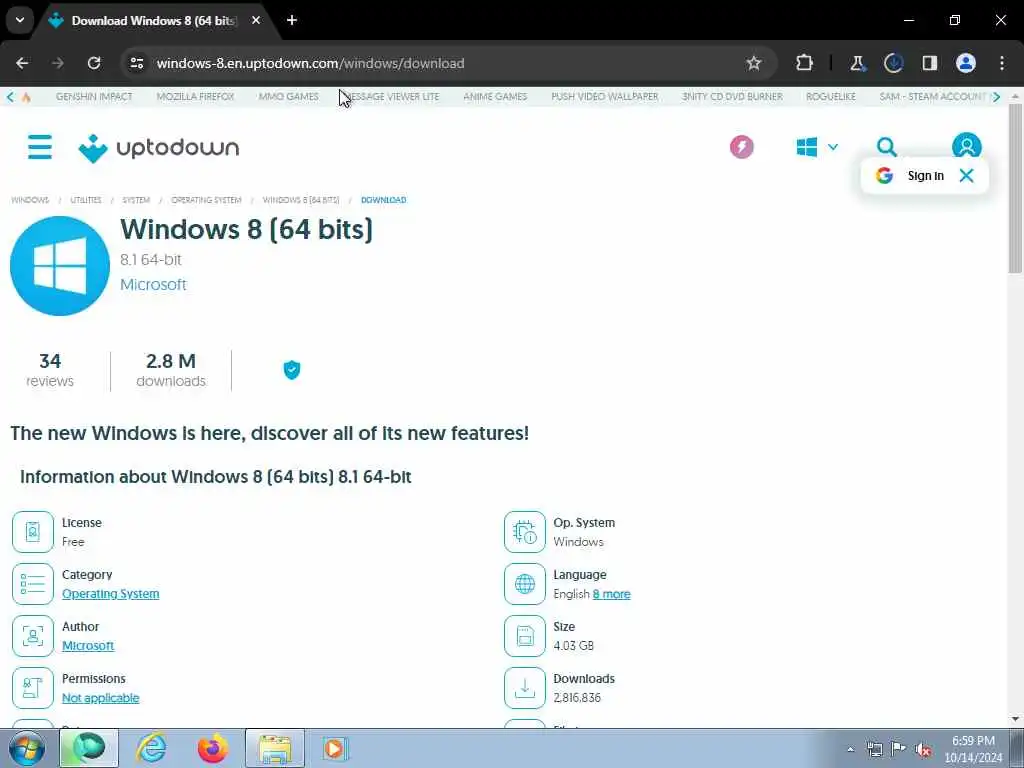
Task: Open the Microsoft developer link under title
Action: point(153,284)
